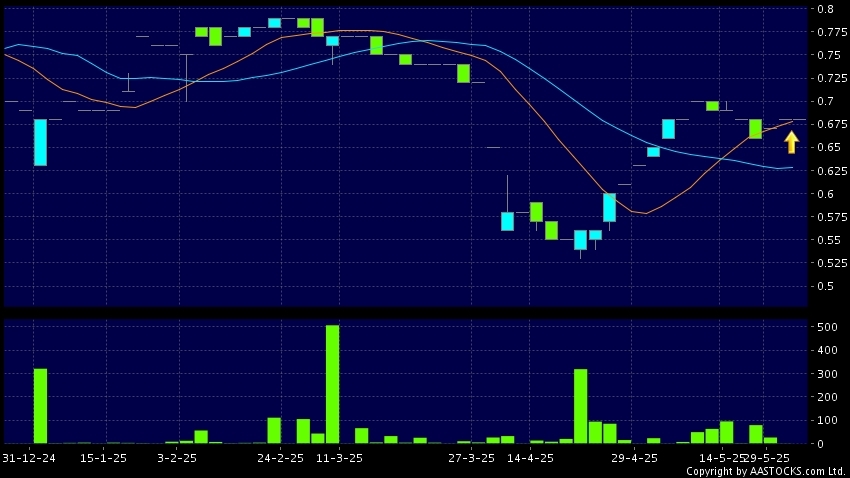Select the 31-12-24 date label
Viewport: 850px width, 478px height.
(28, 458)
